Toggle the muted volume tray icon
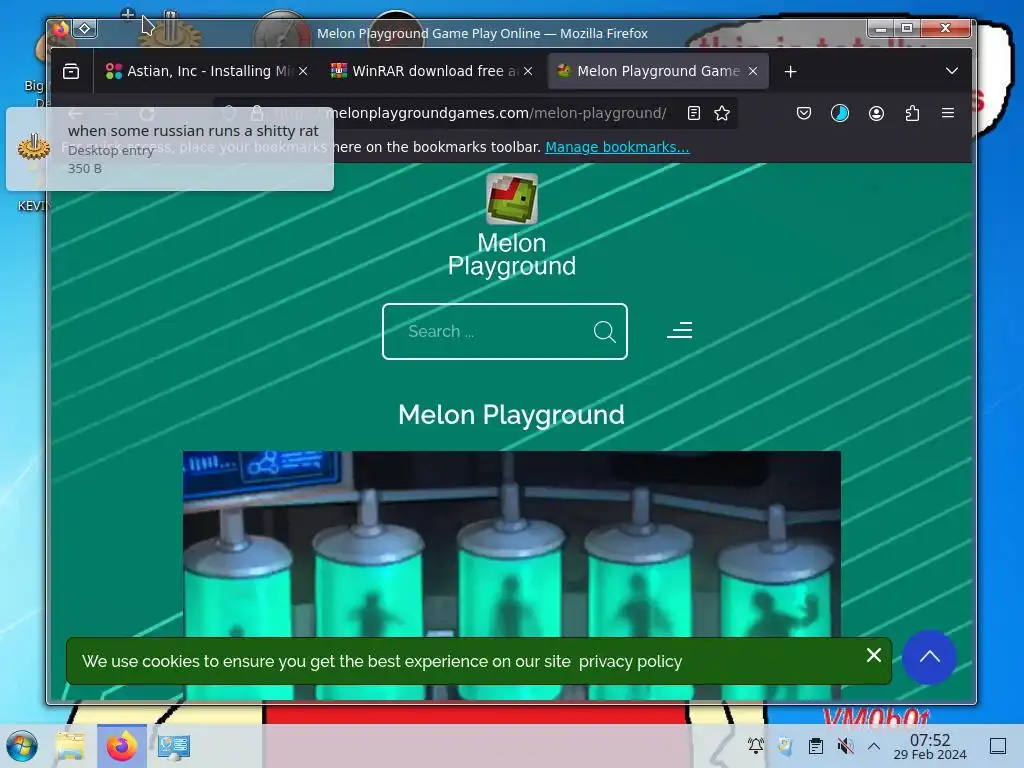The width and height of the screenshot is (1024, 768). (x=845, y=746)
